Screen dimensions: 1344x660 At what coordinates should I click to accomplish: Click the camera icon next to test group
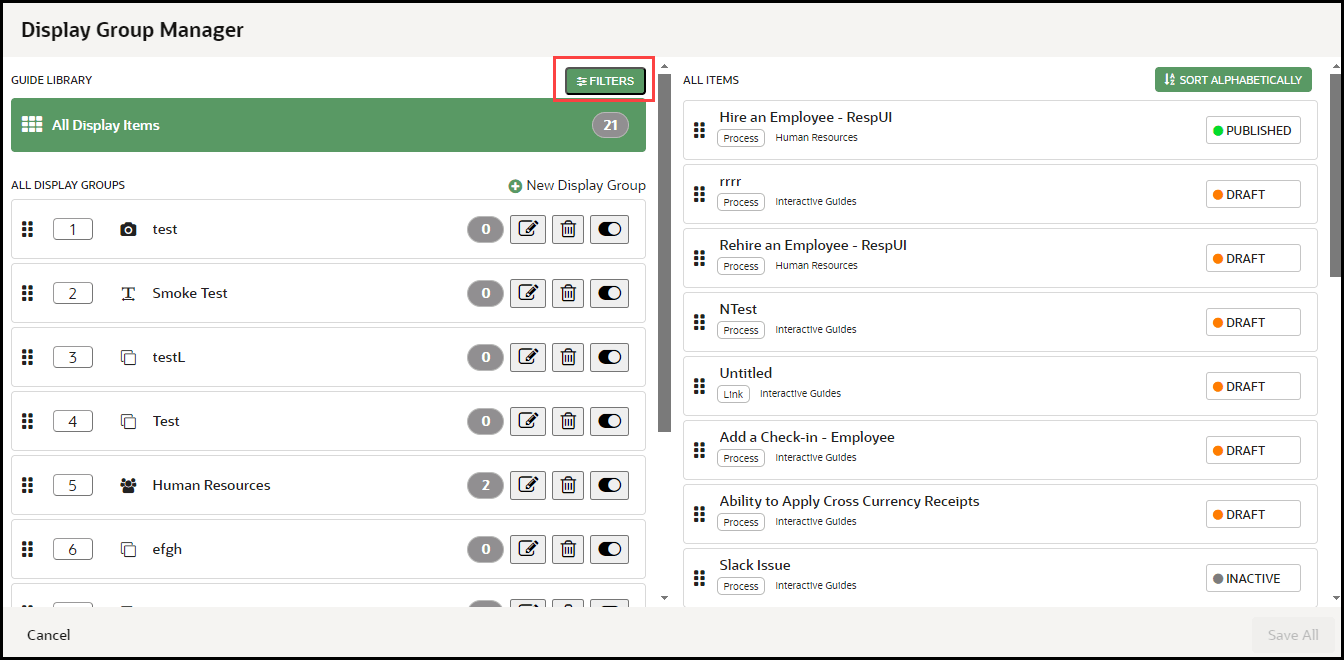pos(129,229)
